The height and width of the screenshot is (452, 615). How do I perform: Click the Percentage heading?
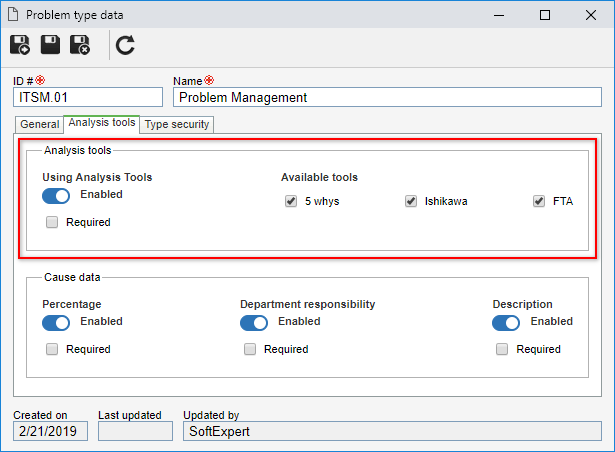click(72, 304)
